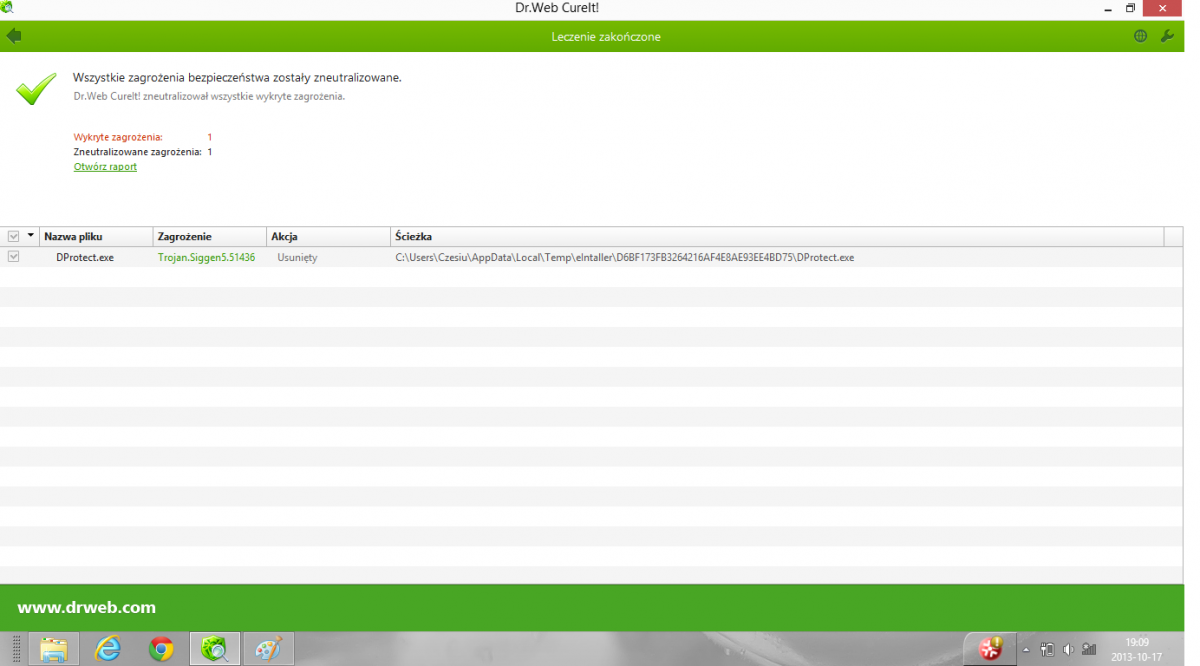The height and width of the screenshot is (666, 1200).
Task: Sort by Ścieżka column header
Action: point(777,237)
